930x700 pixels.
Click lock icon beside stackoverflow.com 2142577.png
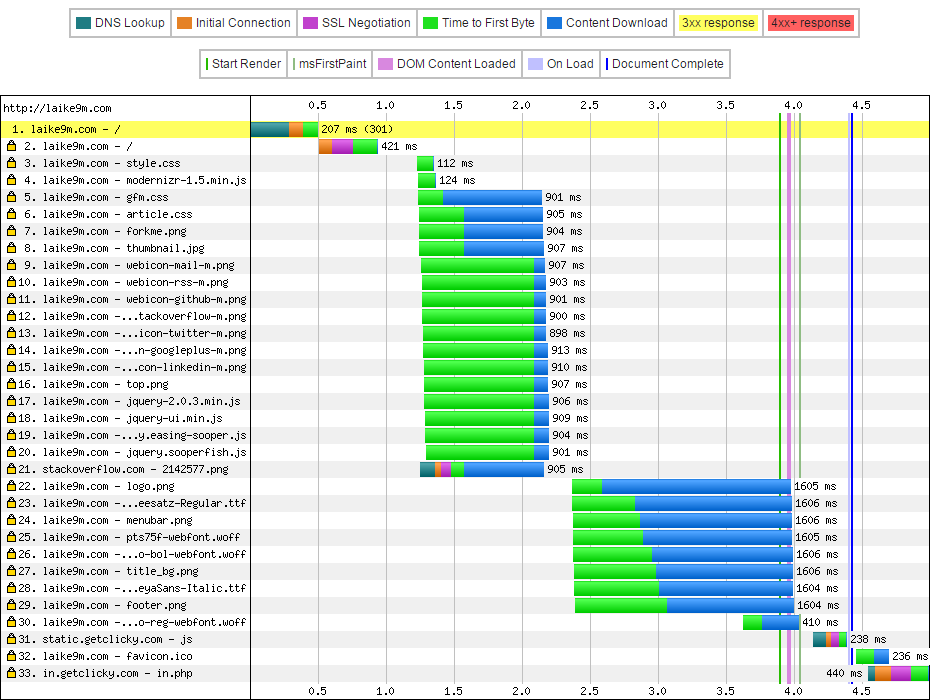pyautogui.click(x=11, y=469)
